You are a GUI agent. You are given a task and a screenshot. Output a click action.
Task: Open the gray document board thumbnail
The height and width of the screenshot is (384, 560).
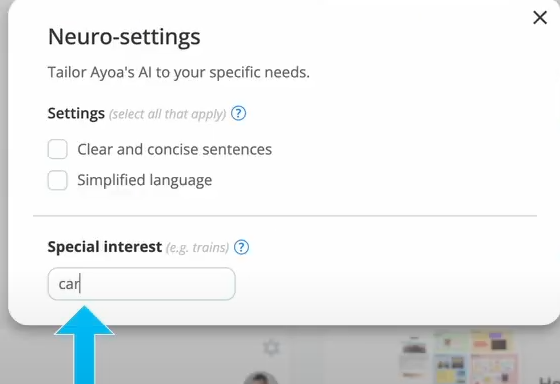414,357
